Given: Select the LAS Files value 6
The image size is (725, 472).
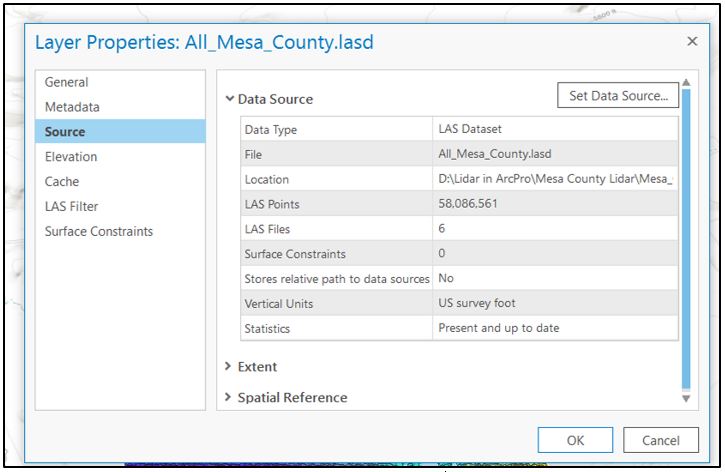Looking at the screenshot, I should 555,228.
